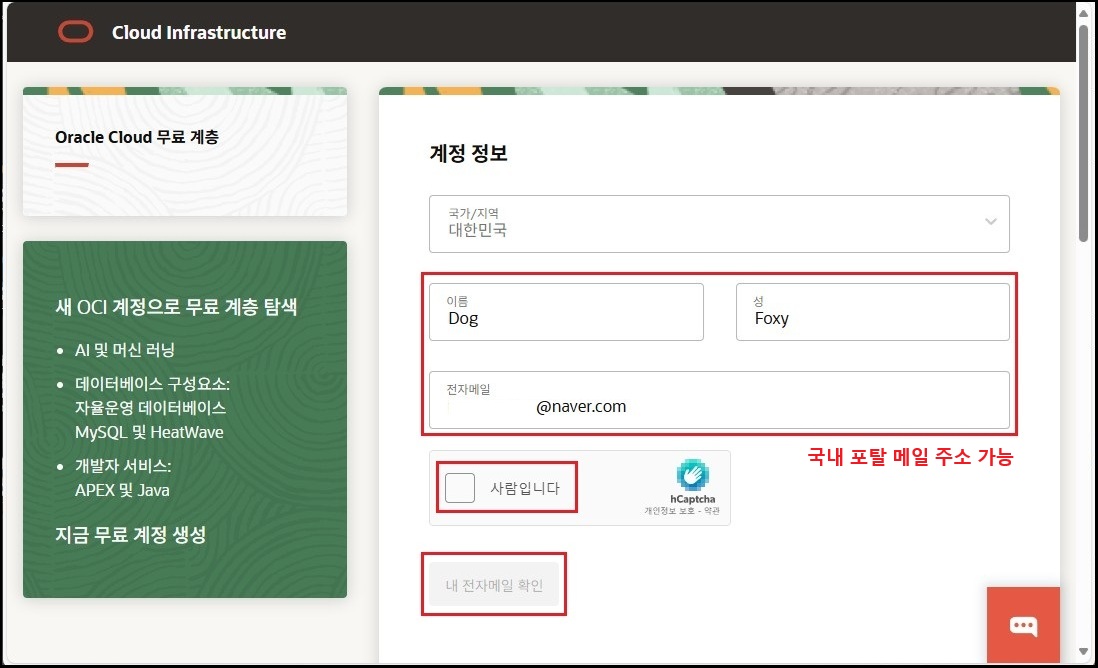Click the 전자메일 email field

pos(719,400)
